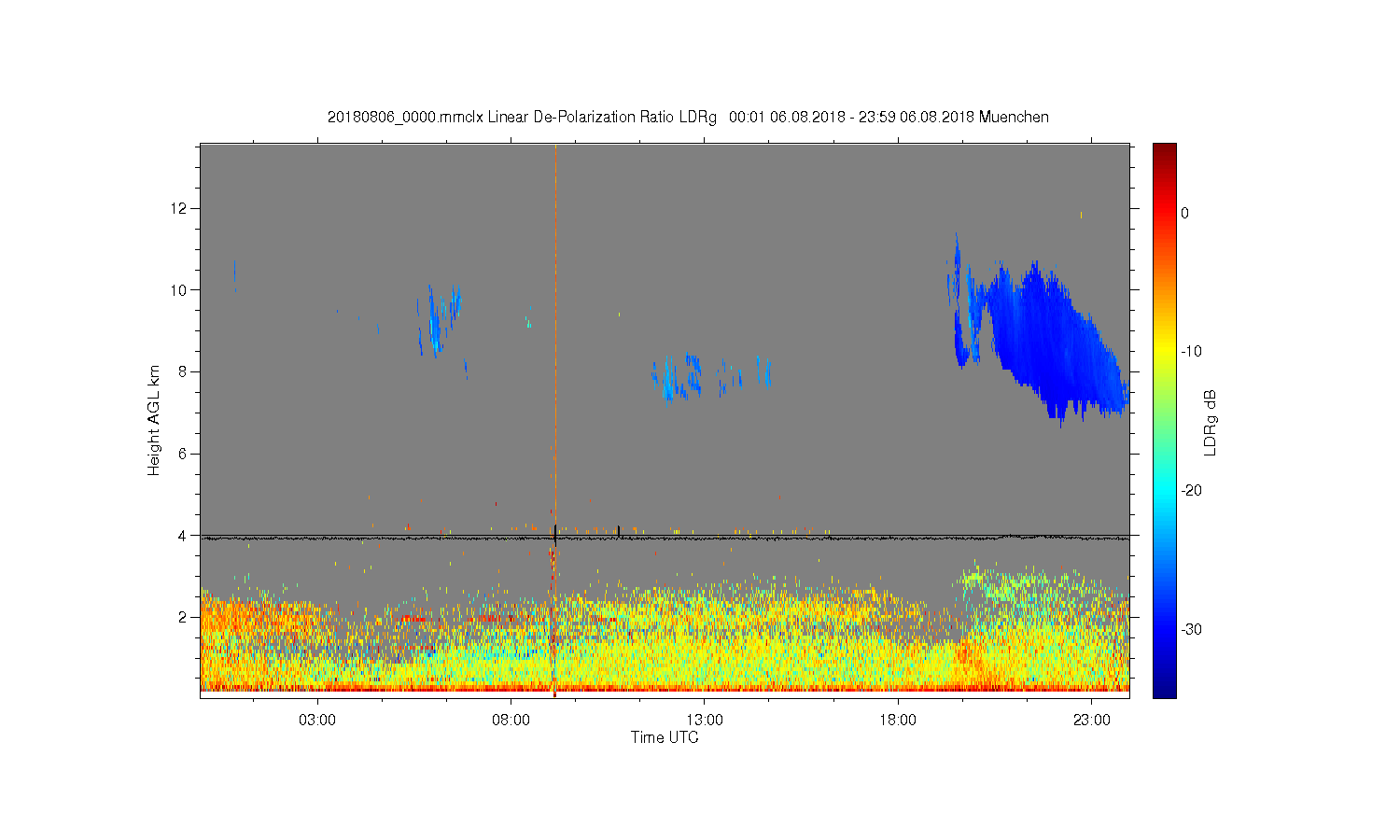Click the black horizontal line at 4 km
1400x840 pixels.
point(665,538)
